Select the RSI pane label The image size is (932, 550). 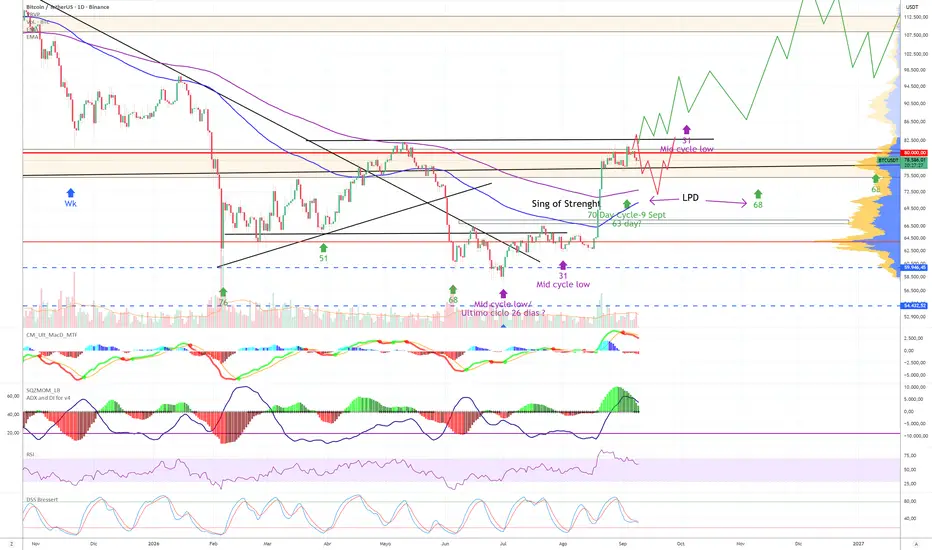tap(30, 454)
